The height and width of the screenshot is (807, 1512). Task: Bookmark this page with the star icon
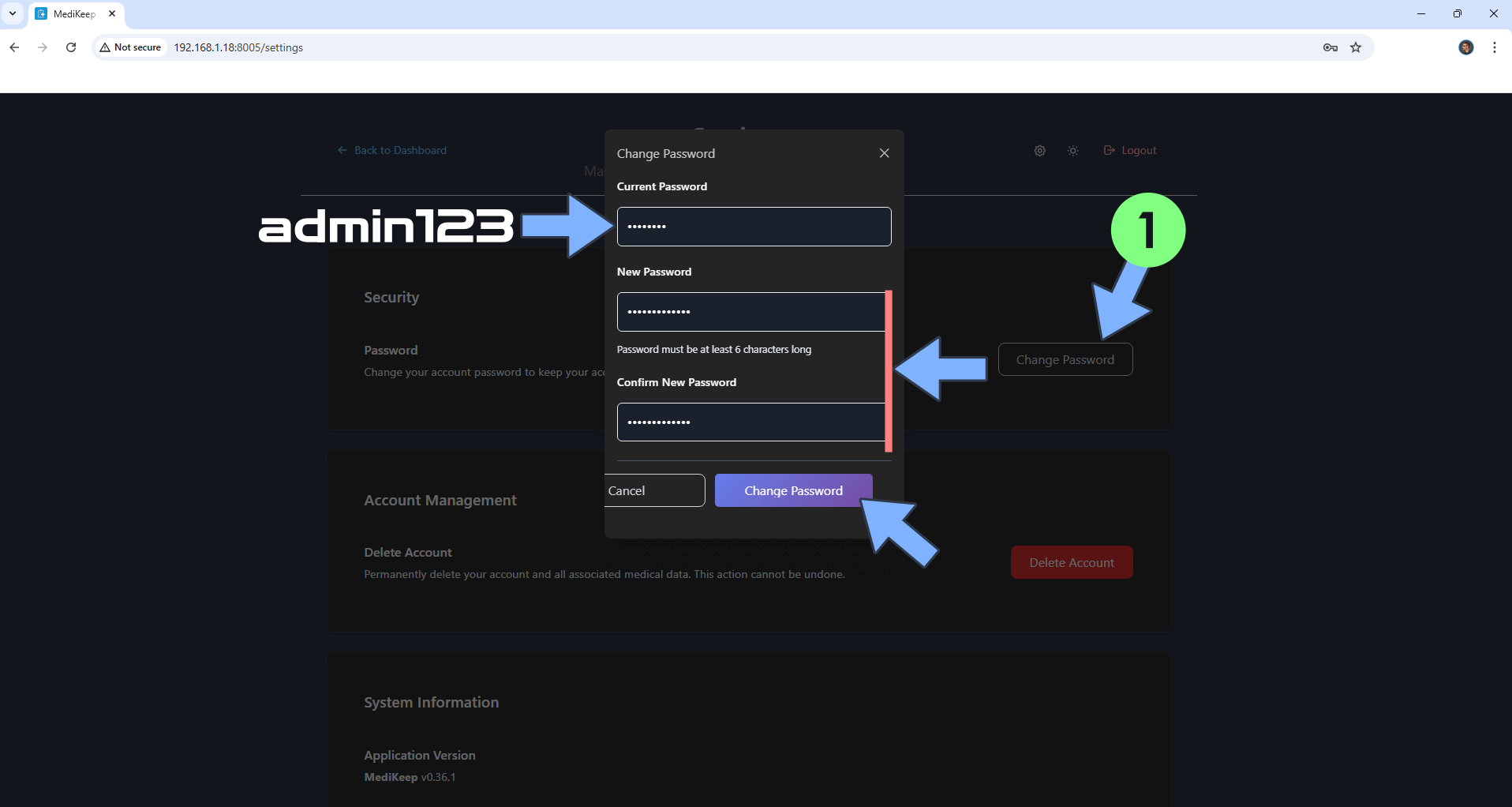point(1356,47)
